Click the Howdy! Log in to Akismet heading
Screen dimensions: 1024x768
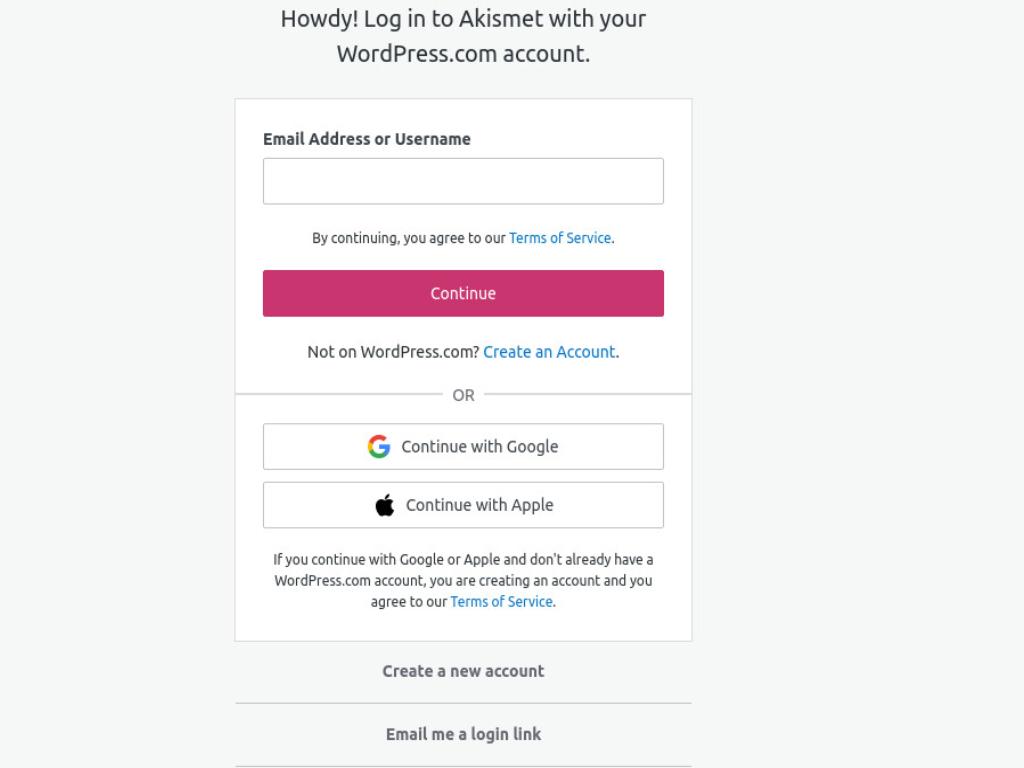[463, 19]
